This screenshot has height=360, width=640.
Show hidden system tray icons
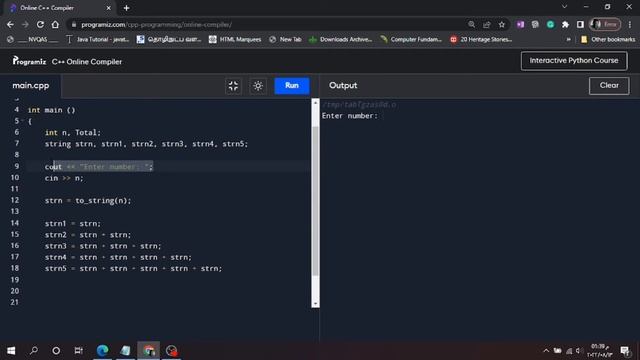coord(546,351)
